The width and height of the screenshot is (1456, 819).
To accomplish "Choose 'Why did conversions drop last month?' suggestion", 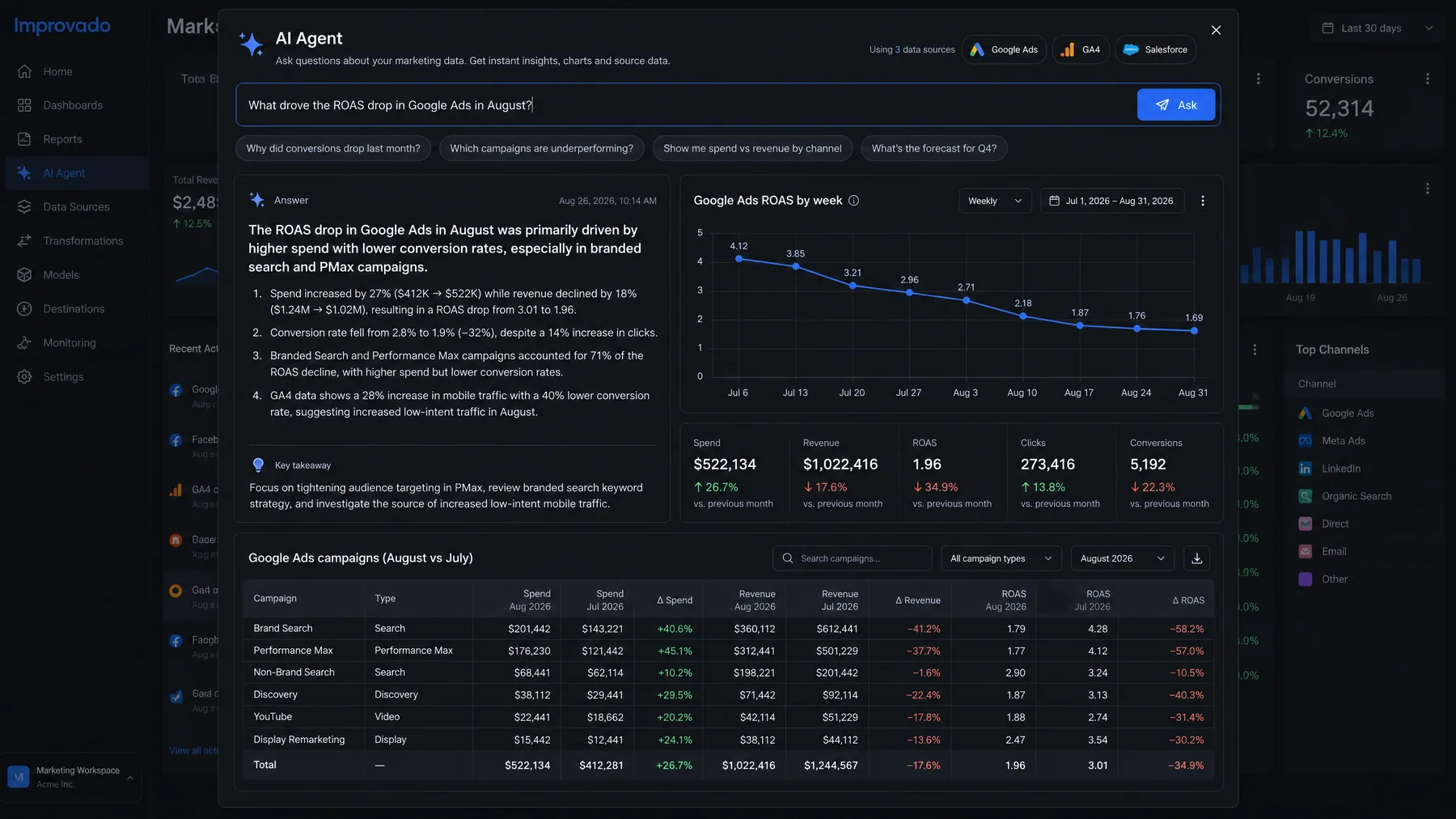I will click(x=333, y=148).
